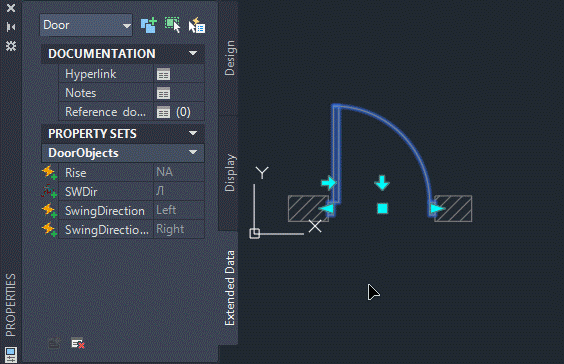Collapse the DoorObjects property set
This screenshot has height=364, width=564.
(193, 153)
